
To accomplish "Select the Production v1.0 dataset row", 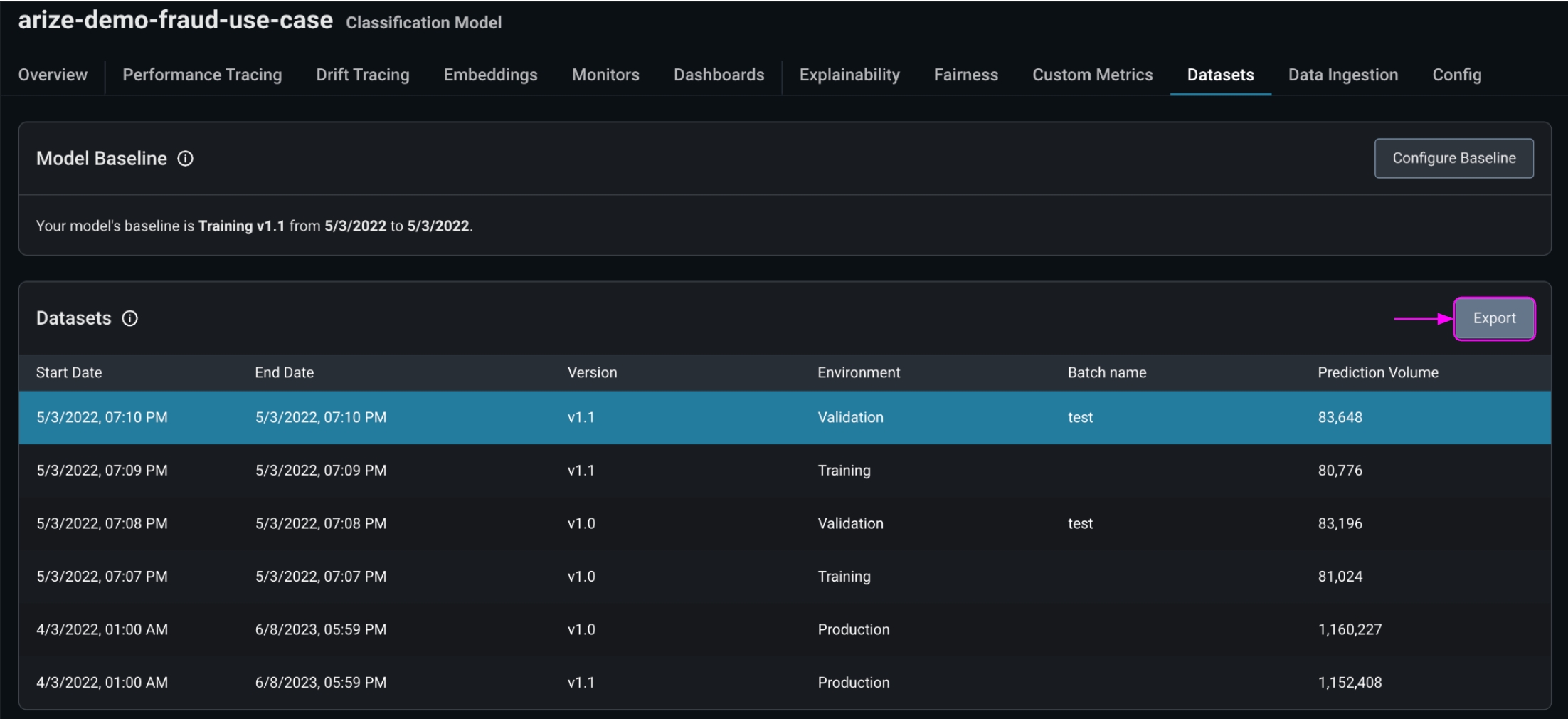I will point(783,629).
